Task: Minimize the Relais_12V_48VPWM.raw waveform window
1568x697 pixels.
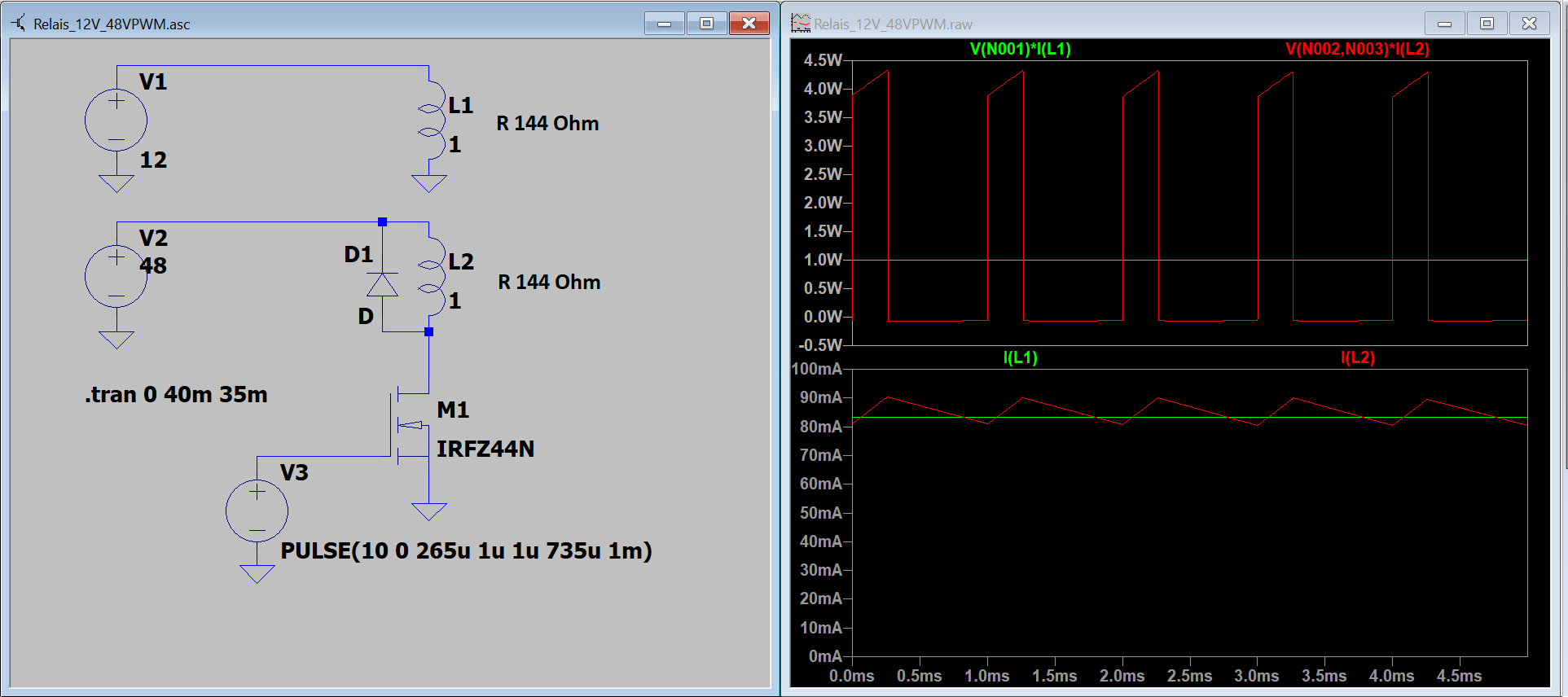Action: coord(1445,24)
